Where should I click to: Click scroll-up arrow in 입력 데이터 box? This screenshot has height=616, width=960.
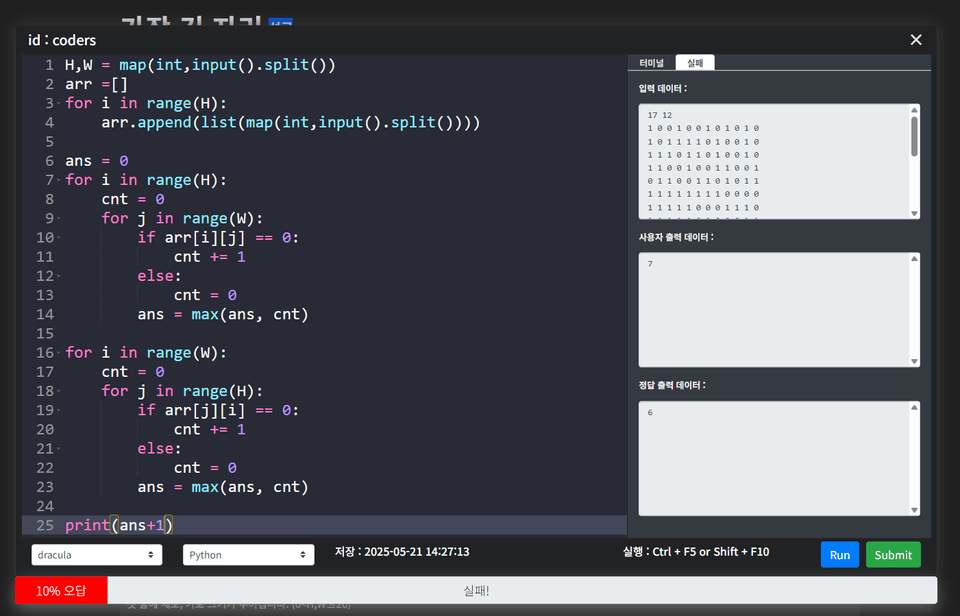click(x=914, y=110)
